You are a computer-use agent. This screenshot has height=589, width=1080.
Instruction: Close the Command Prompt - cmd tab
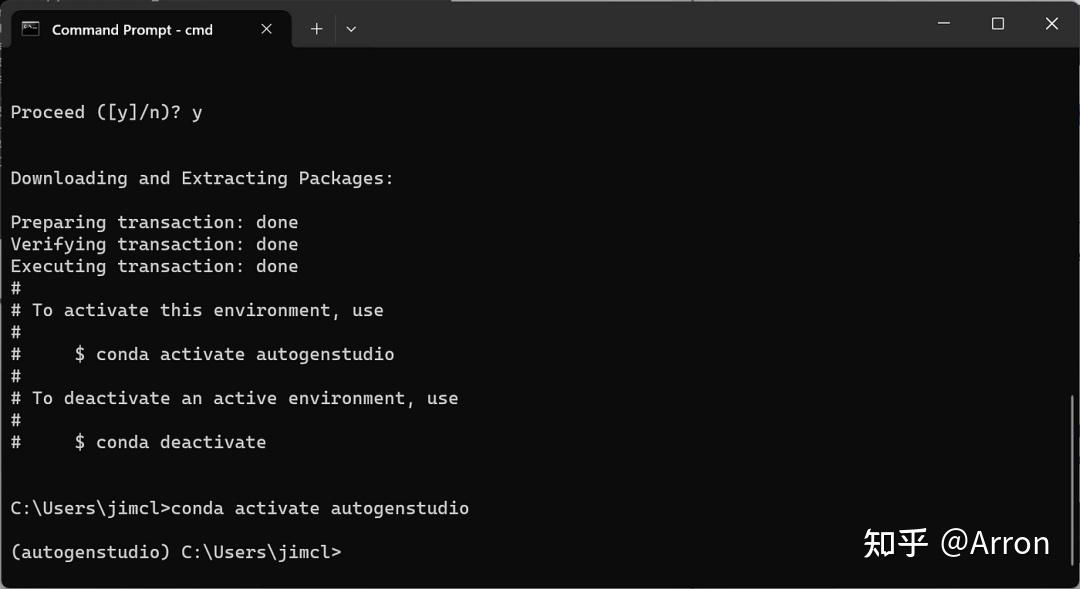pos(266,29)
